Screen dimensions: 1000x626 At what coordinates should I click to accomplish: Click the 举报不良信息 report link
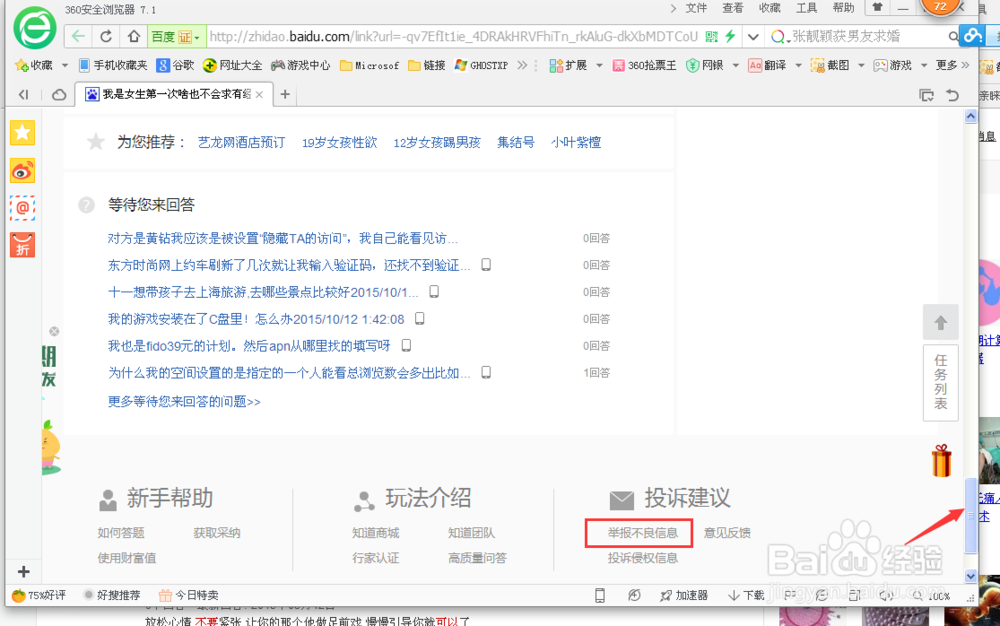[637, 533]
